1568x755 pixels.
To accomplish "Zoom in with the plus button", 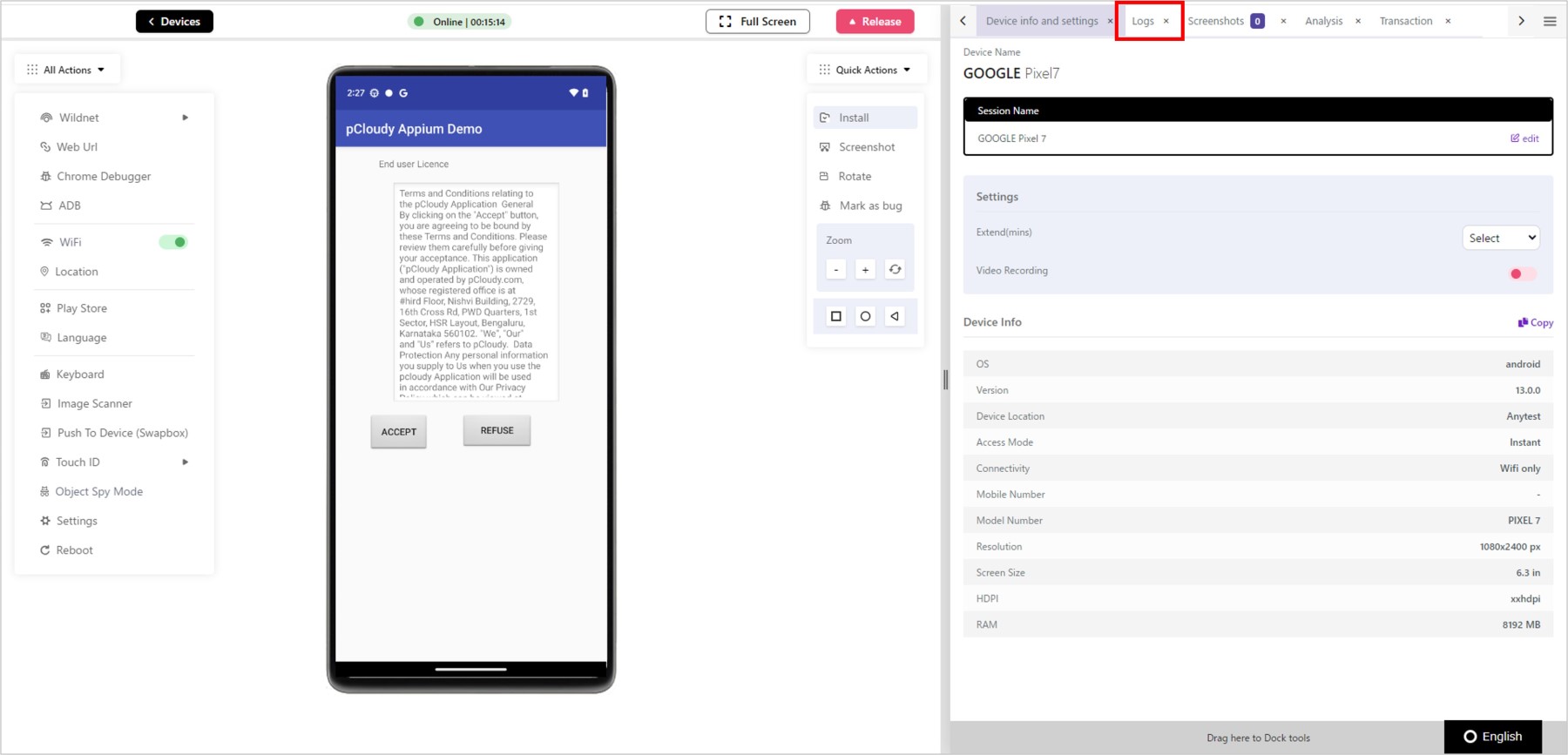I will click(865, 269).
